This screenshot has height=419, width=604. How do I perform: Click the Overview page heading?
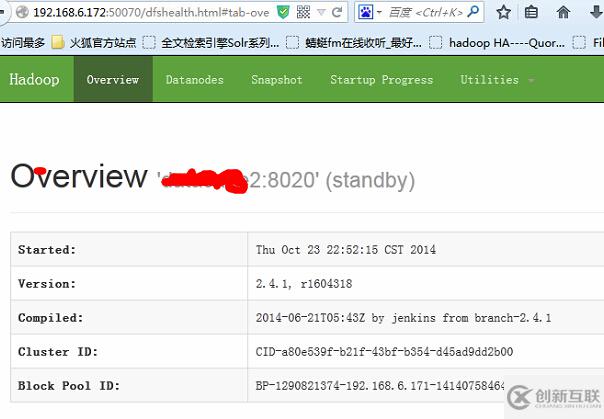click(x=79, y=176)
